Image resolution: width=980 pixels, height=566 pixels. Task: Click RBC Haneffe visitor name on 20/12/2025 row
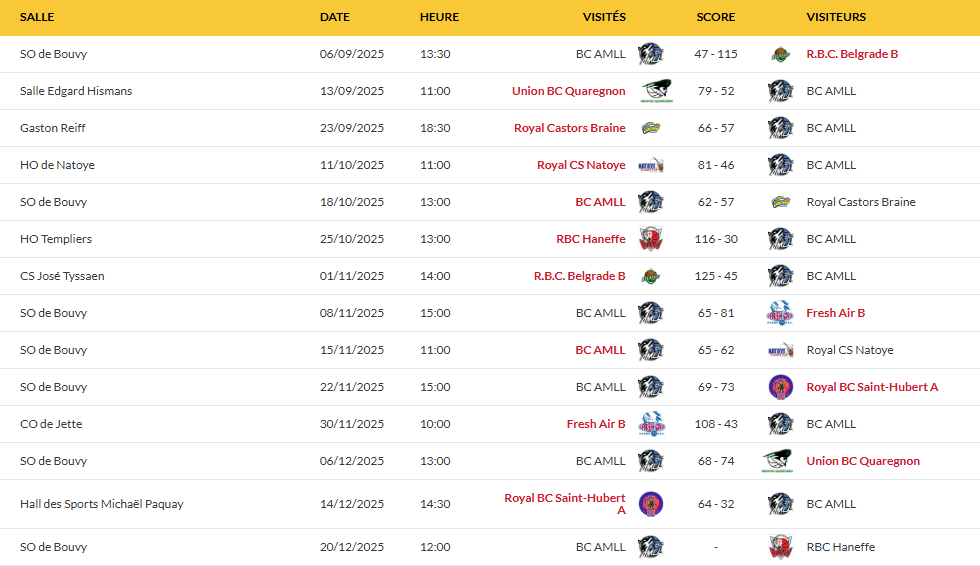click(840, 547)
